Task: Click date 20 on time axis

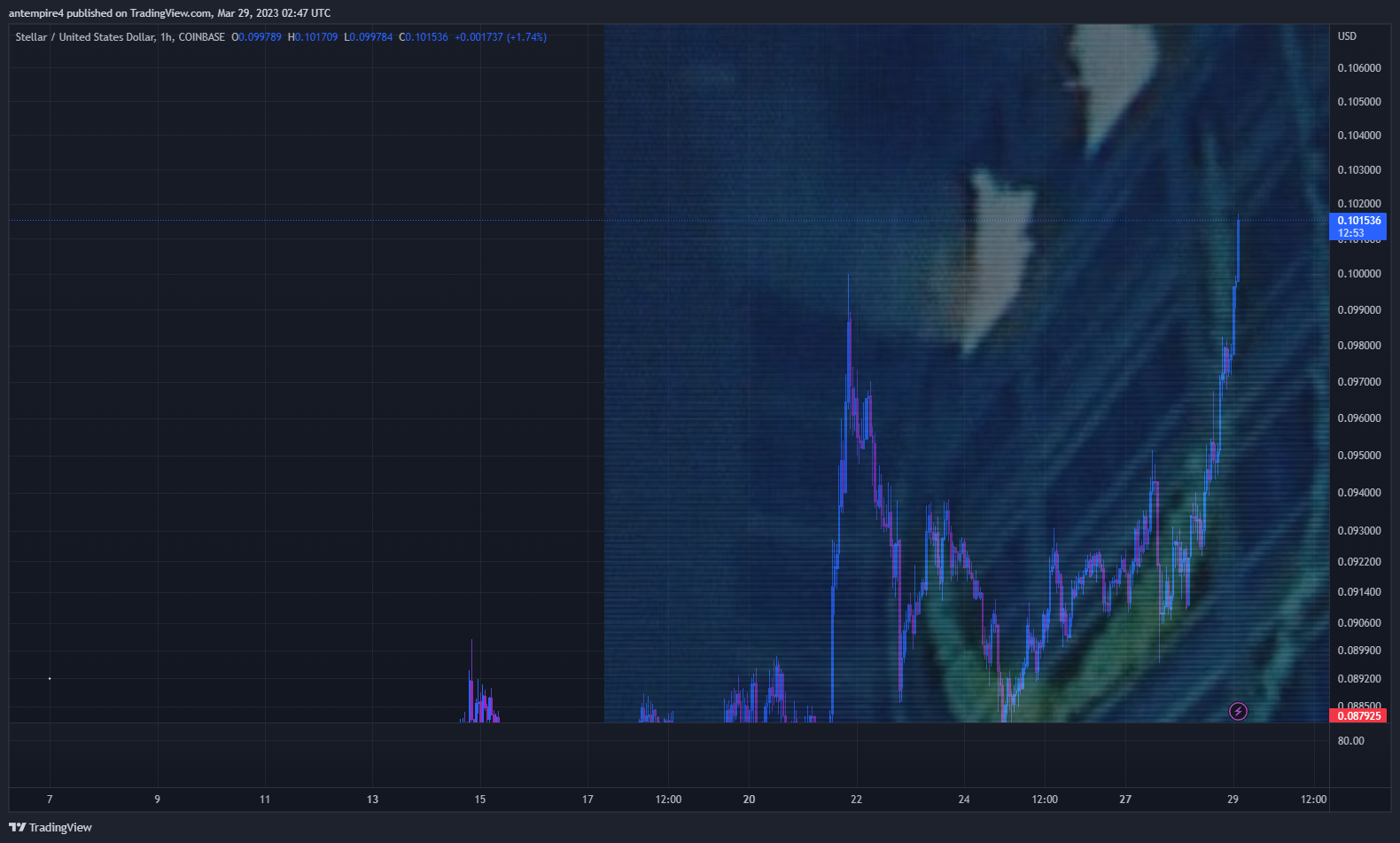Action: coord(749,800)
